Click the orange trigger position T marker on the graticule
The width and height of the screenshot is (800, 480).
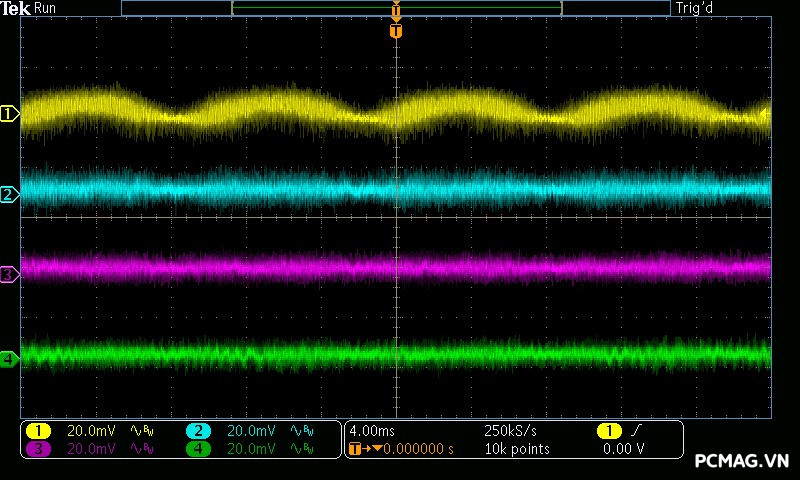pos(396,31)
